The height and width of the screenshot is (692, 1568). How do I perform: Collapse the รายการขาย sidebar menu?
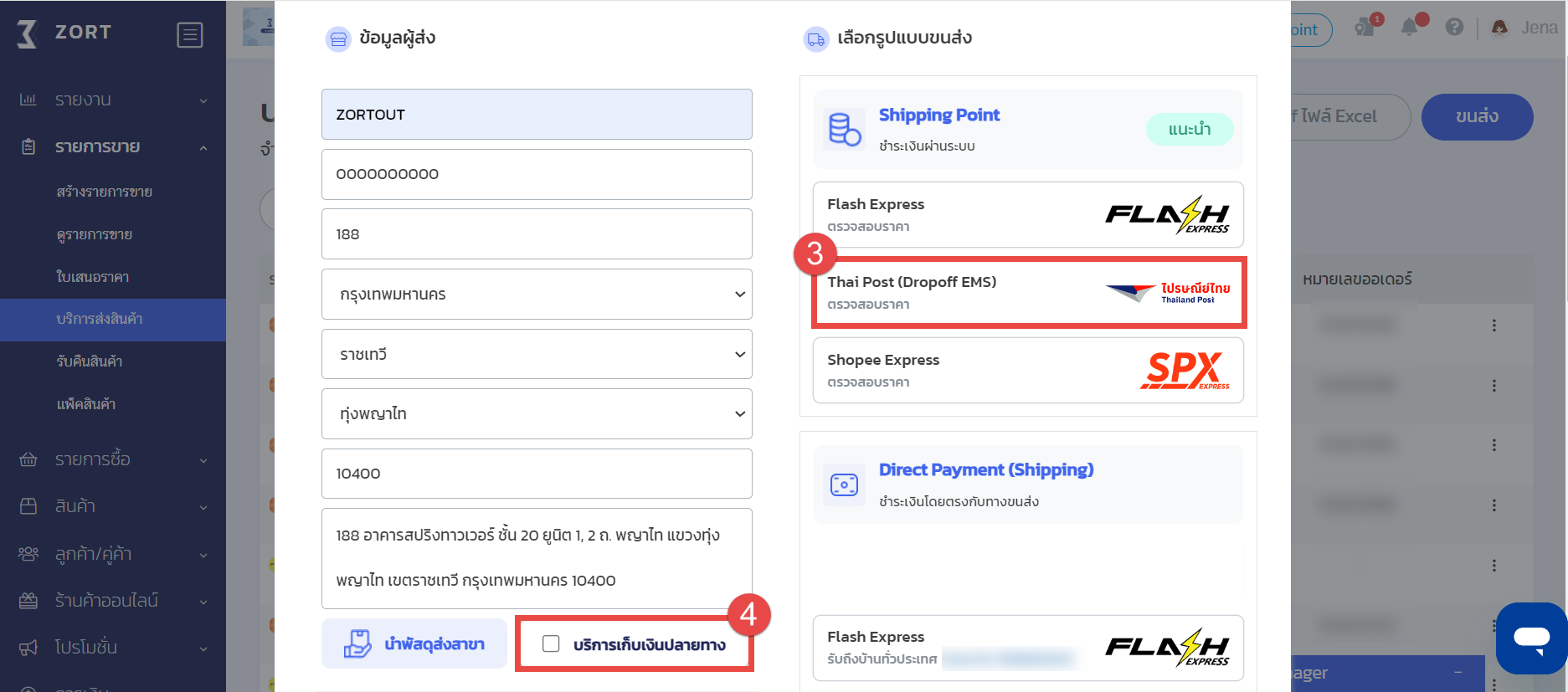point(113,147)
